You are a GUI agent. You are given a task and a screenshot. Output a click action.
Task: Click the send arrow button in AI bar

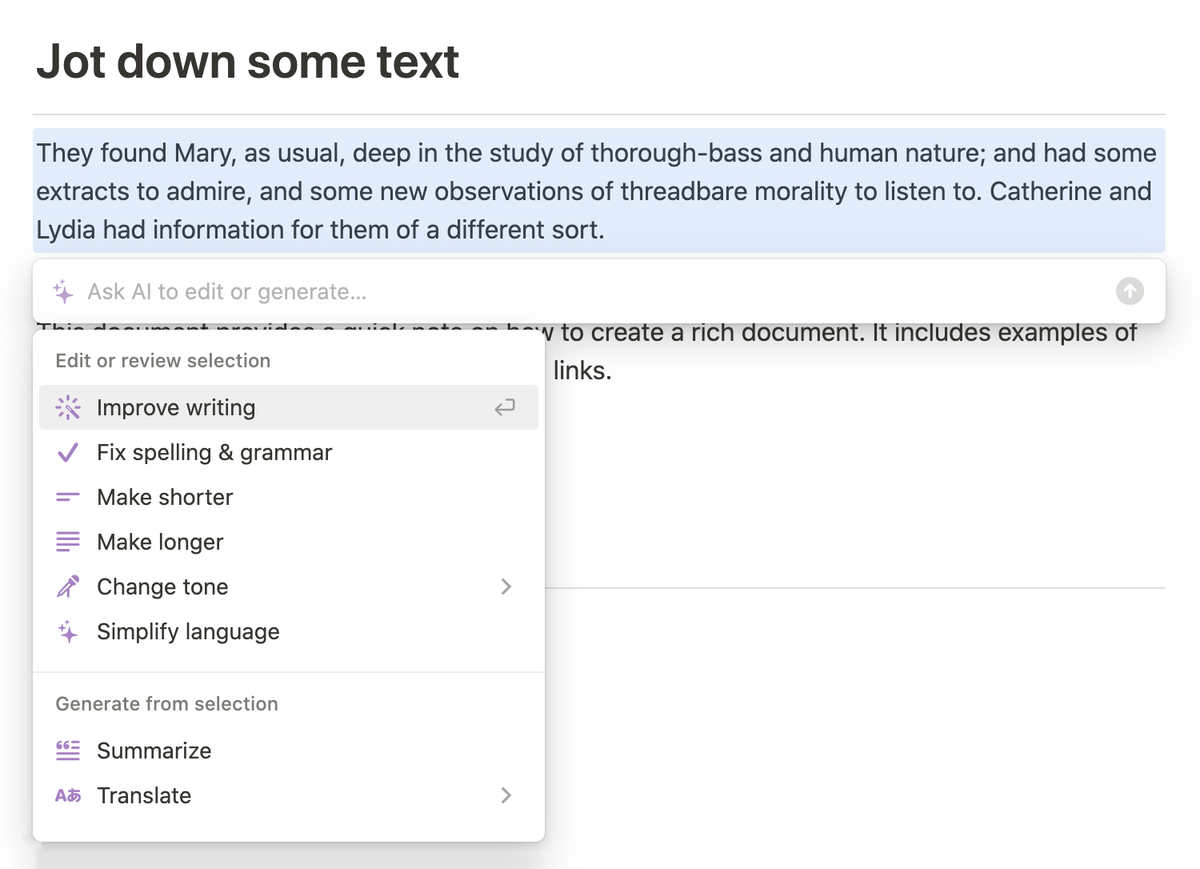(1129, 291)
